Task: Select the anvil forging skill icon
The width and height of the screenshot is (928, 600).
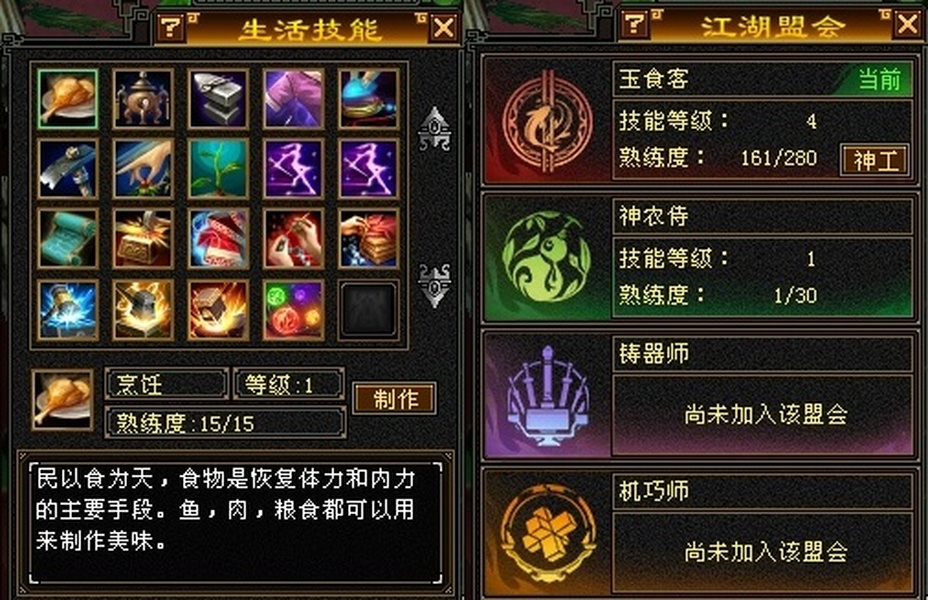Action: pos(218,98)
